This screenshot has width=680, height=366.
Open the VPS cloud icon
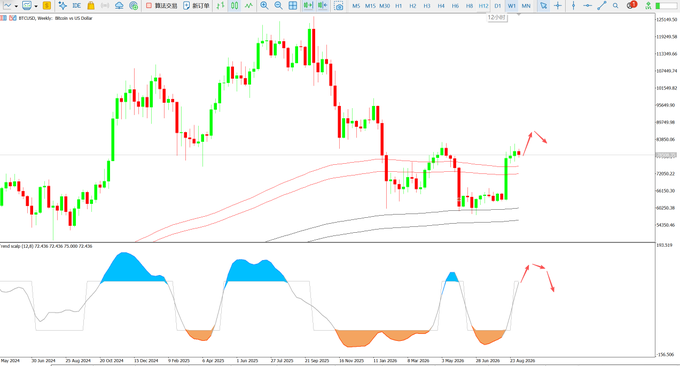click(119, 6)
